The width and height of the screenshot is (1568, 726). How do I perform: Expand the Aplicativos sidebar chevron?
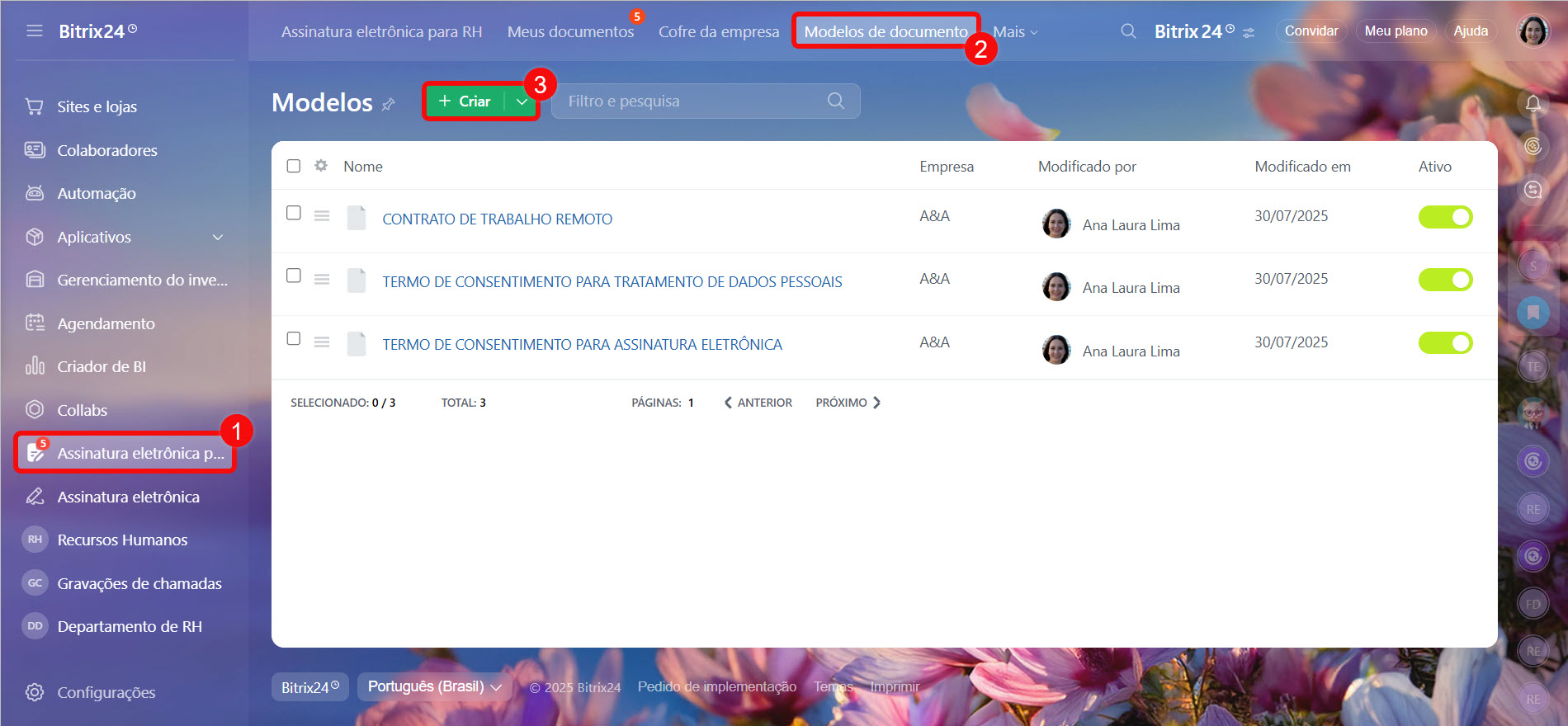point(218,237)
